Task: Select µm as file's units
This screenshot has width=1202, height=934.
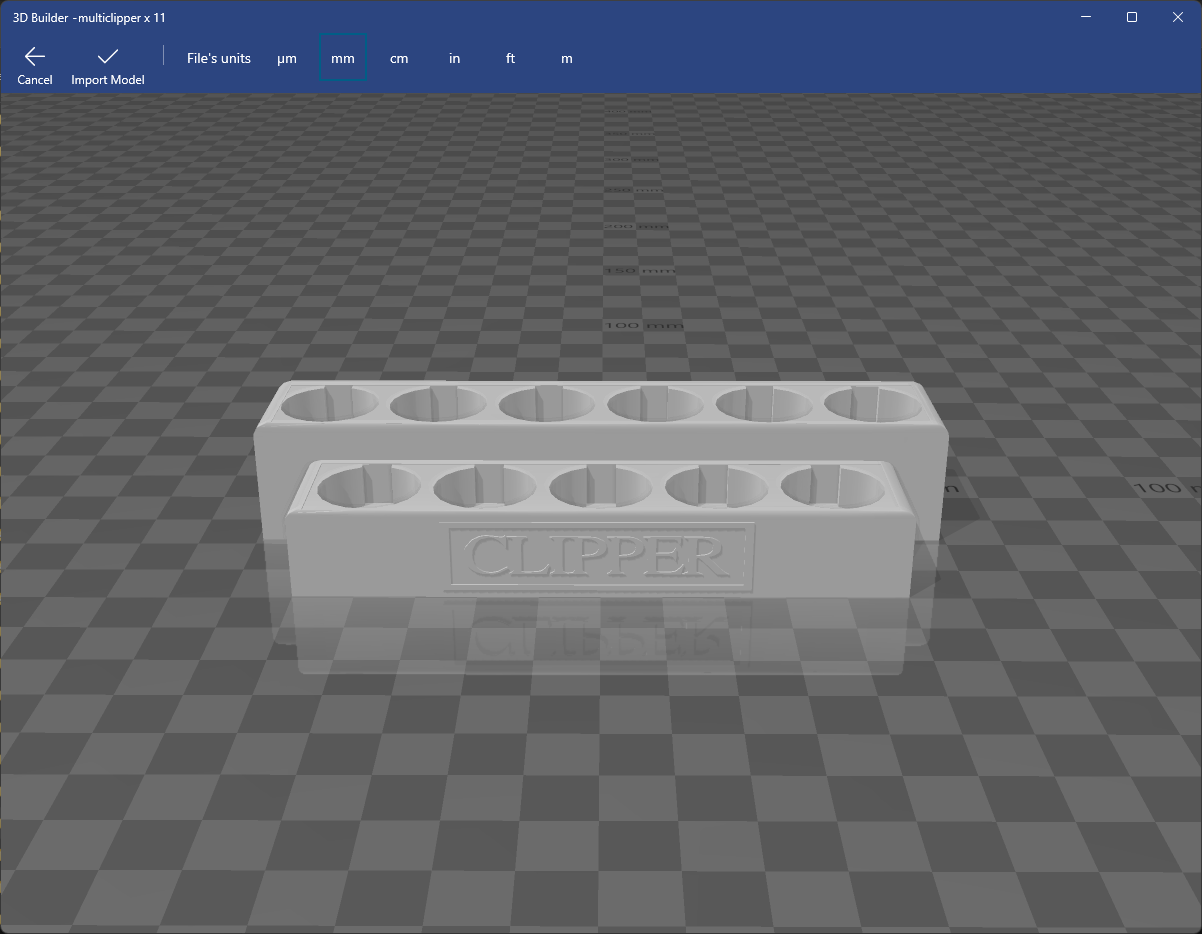Action: (x=287, y=58)
